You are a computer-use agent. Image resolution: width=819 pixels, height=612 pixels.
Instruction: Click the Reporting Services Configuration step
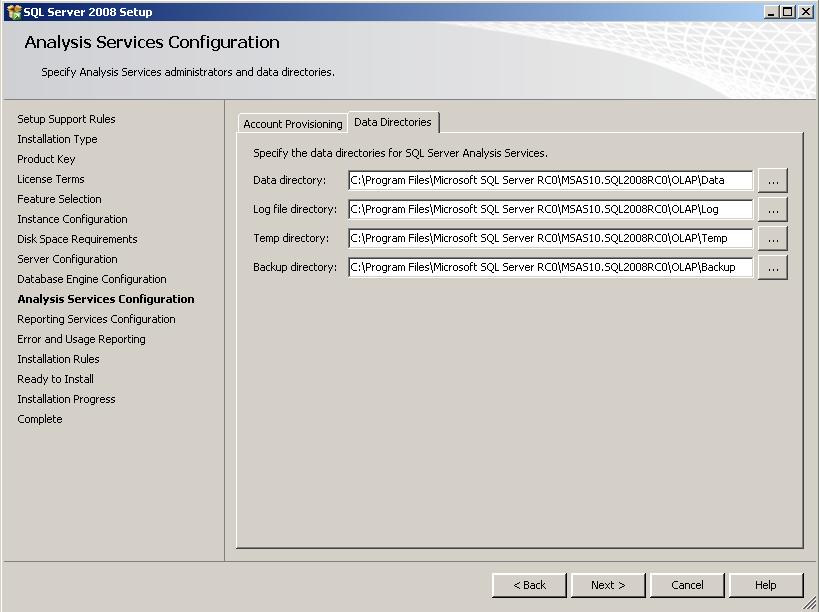97,319
